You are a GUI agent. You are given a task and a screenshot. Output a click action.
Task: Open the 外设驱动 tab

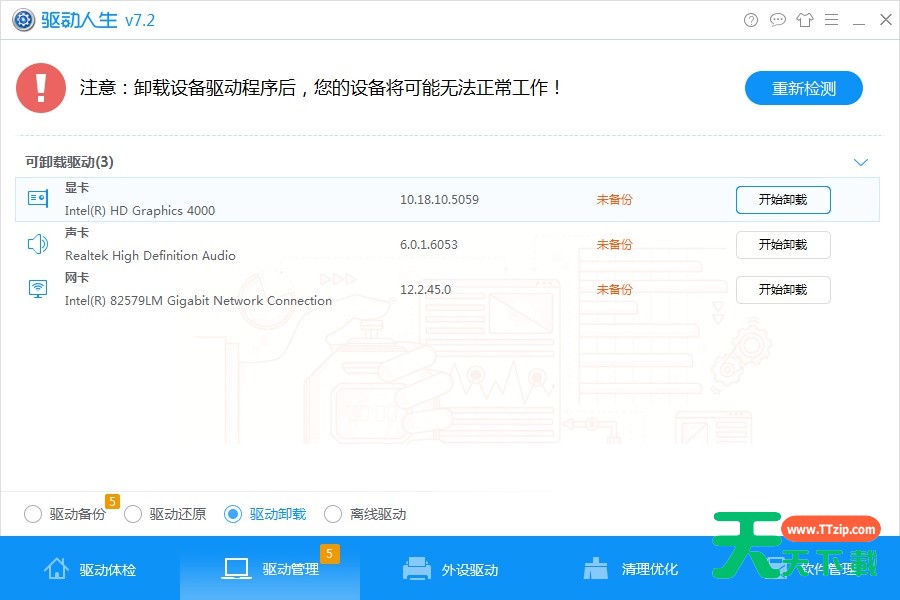450,569
